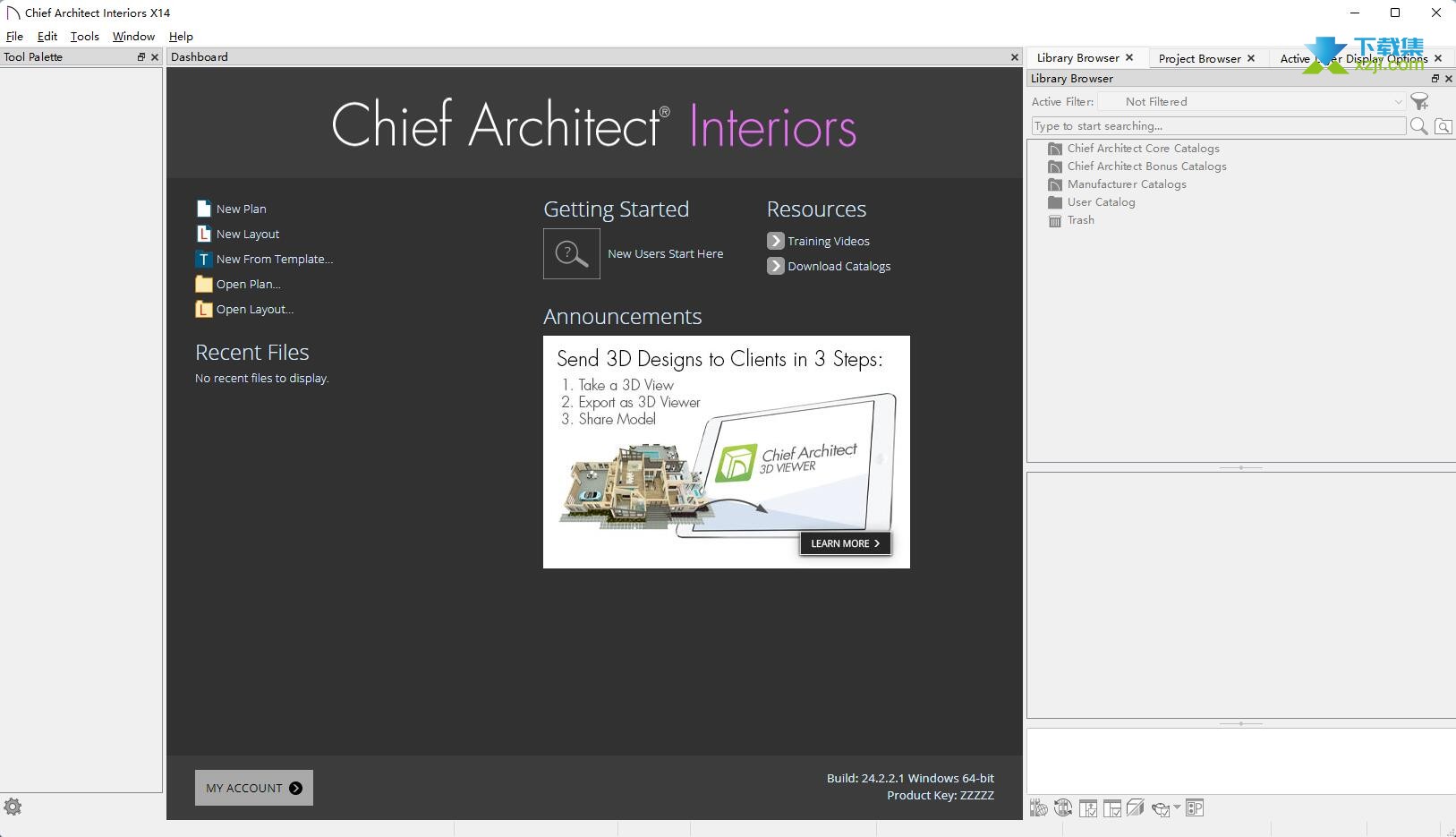Undock the Library Browser panel with its float icon

(x=1435, y=79)
